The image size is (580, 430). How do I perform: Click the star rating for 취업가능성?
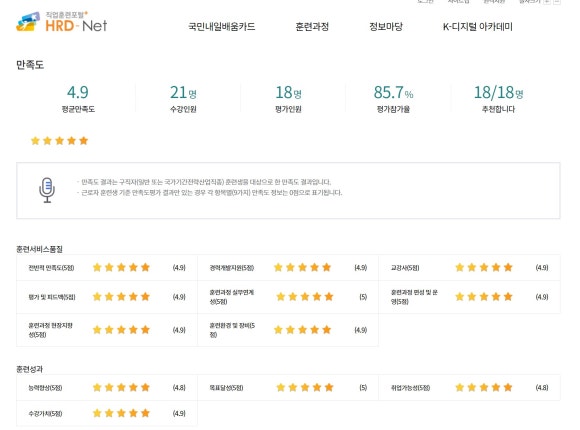(x=484, y=387)
